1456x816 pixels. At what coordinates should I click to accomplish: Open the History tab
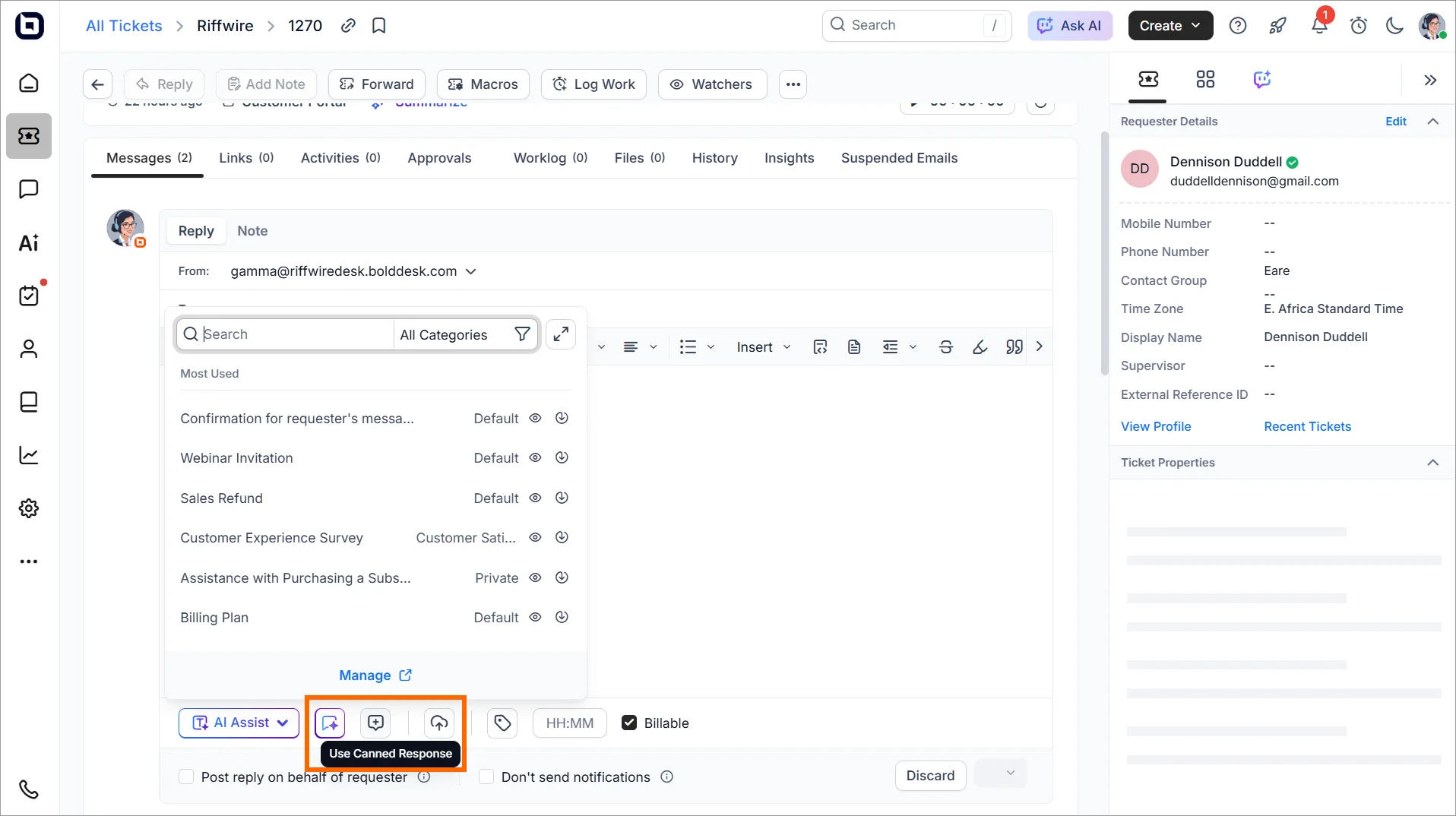pyautogui.click(x=714, y=158)
